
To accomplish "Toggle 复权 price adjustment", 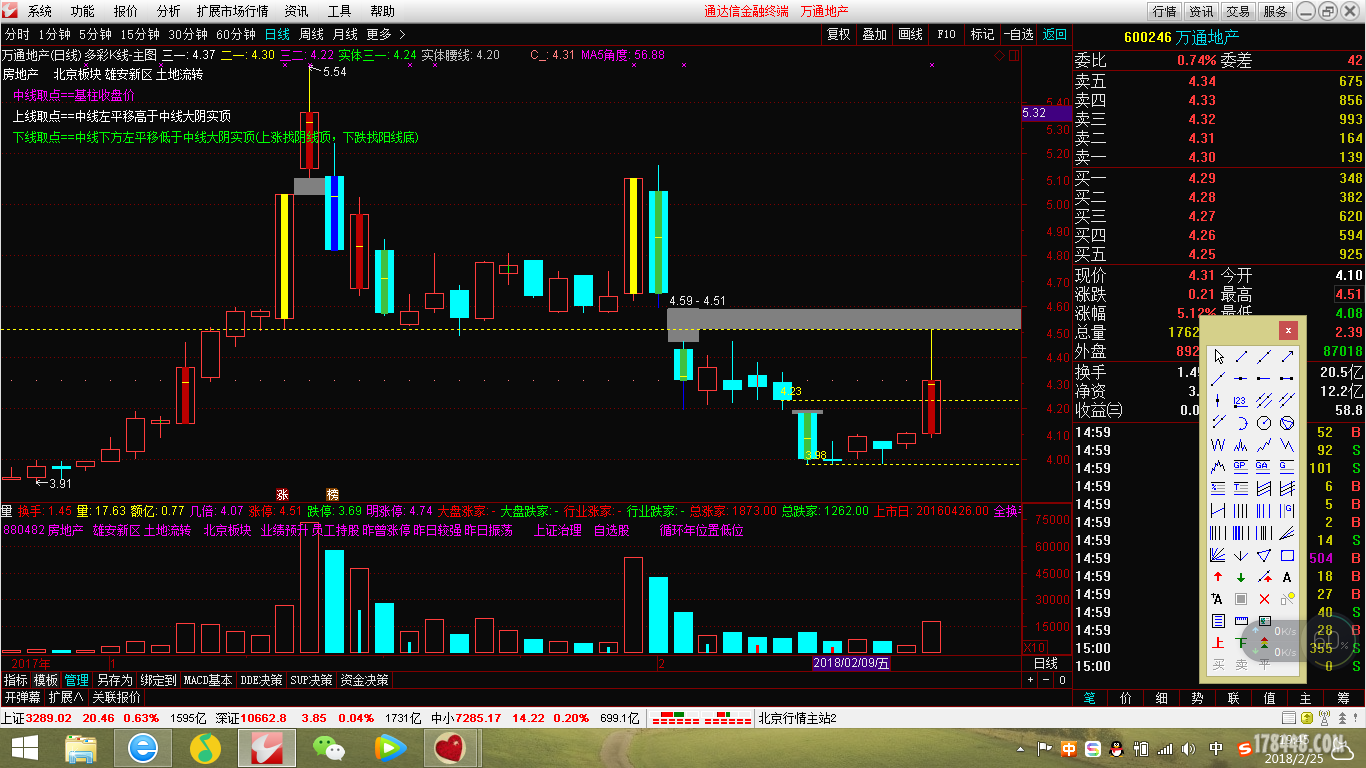I will click(x=839, y=34).
